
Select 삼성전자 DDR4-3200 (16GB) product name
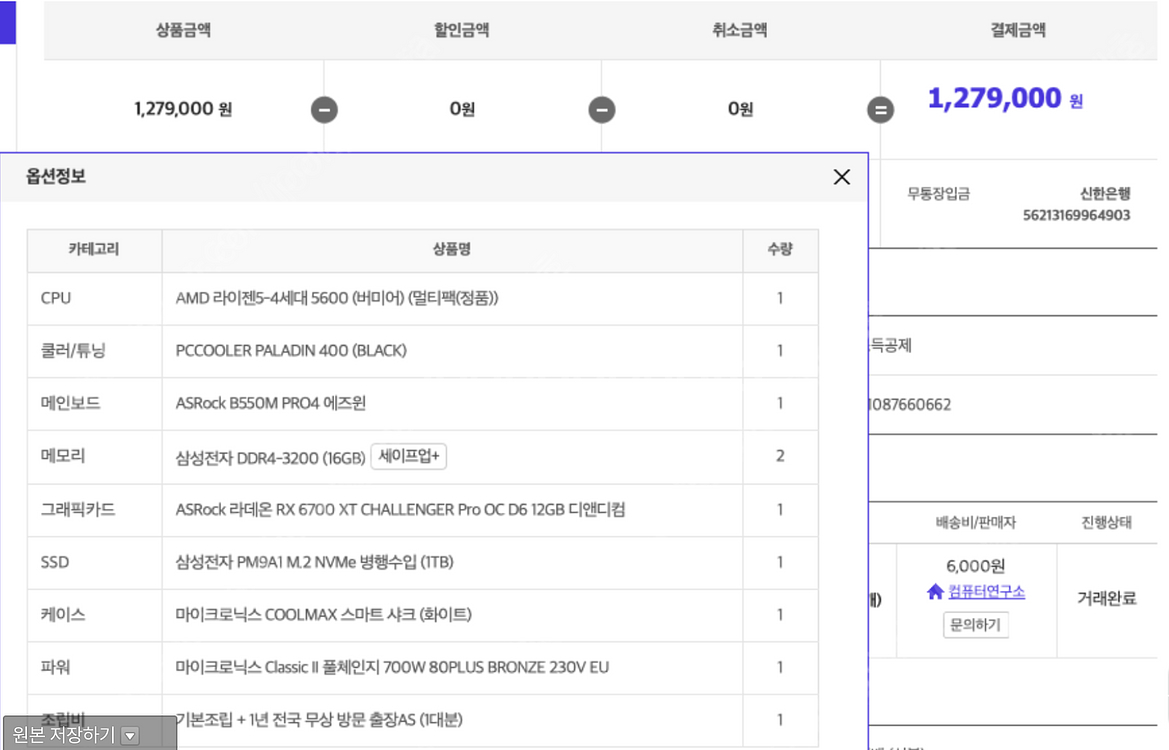click(x=271, y=458)
